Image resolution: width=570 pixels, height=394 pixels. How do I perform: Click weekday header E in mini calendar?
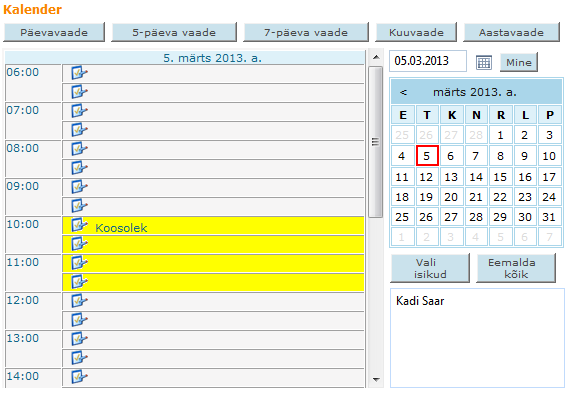coord(403,115)
